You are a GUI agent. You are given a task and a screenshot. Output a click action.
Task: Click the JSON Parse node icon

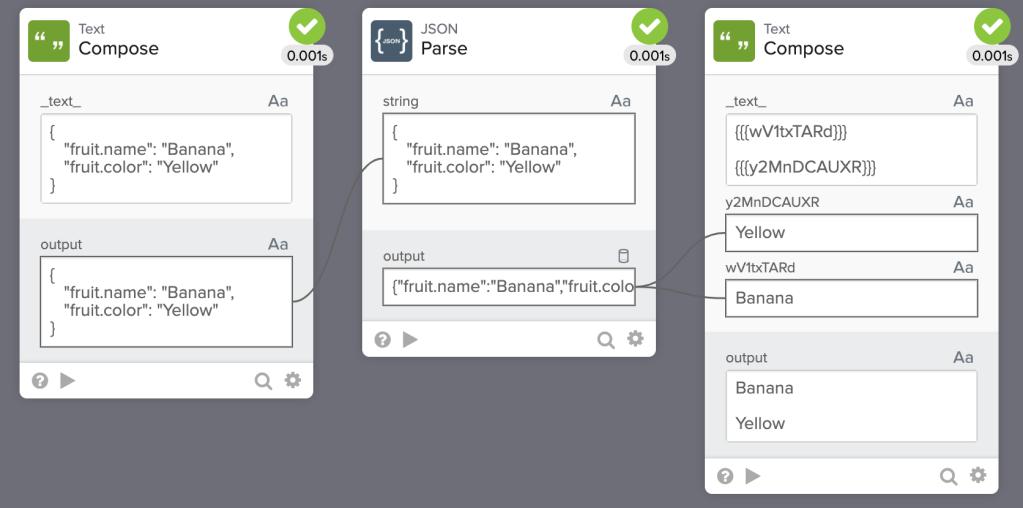tap(391, 41)
